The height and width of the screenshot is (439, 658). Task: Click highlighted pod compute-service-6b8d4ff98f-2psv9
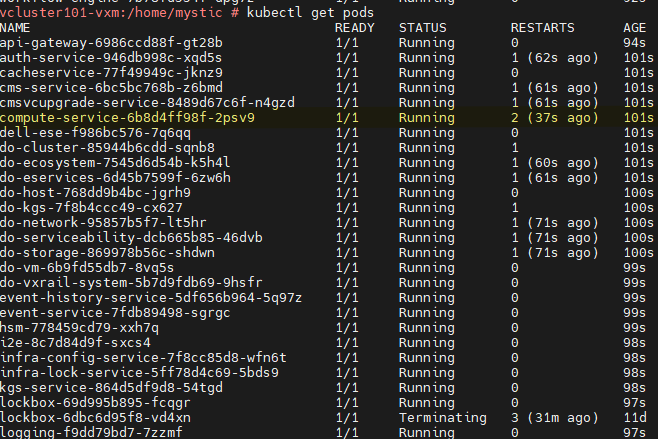point(127,118)
